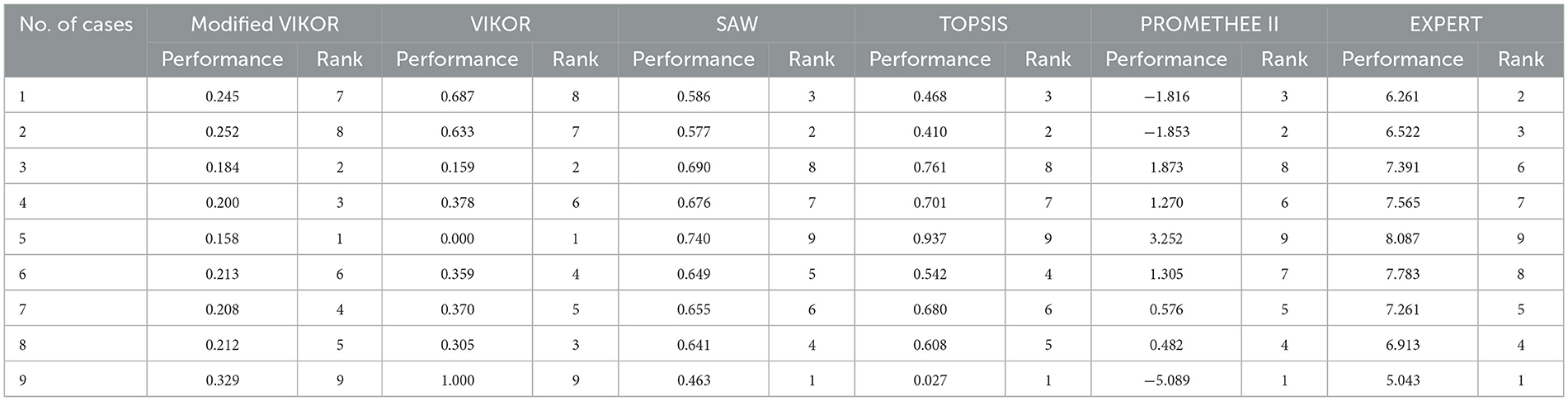Click EXPERT performance value 8.087
The image size is (1568, 401).
pos(1403,238)
